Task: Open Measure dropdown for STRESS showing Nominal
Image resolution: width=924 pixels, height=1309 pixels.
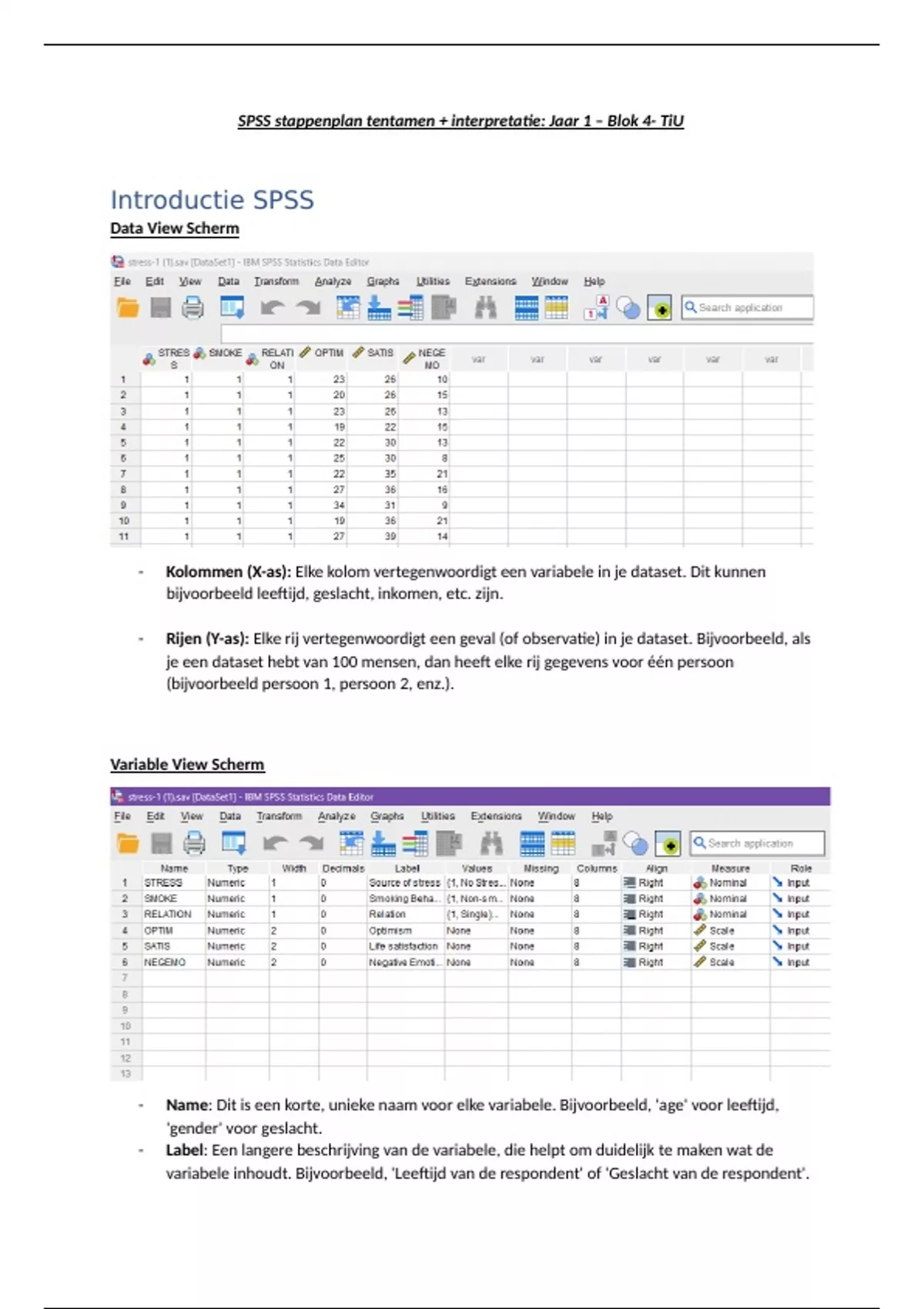Action: (x=728, y=883)
